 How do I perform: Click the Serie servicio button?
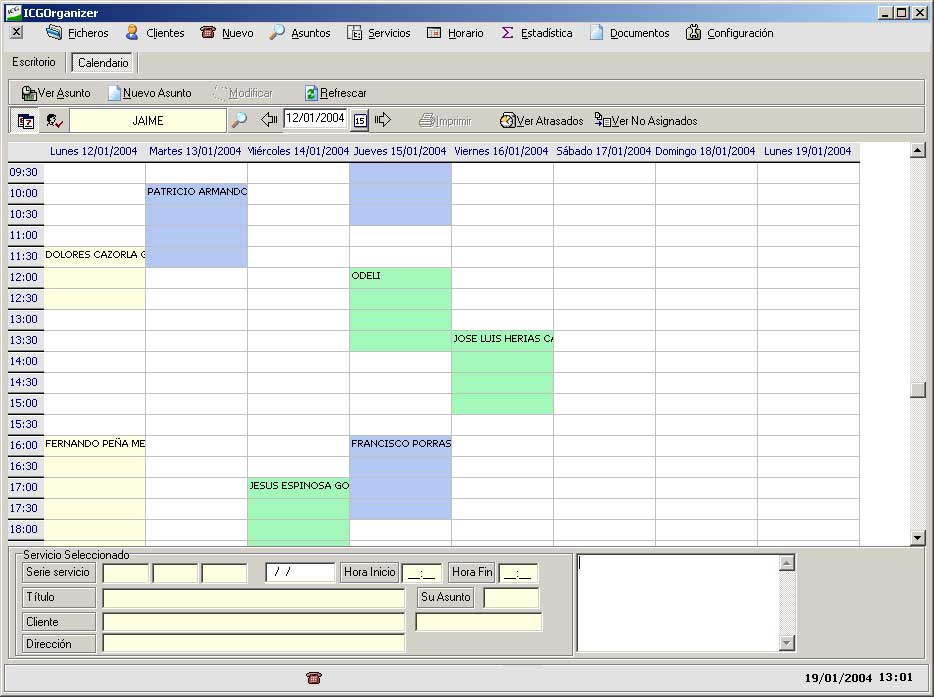point(59,573)
